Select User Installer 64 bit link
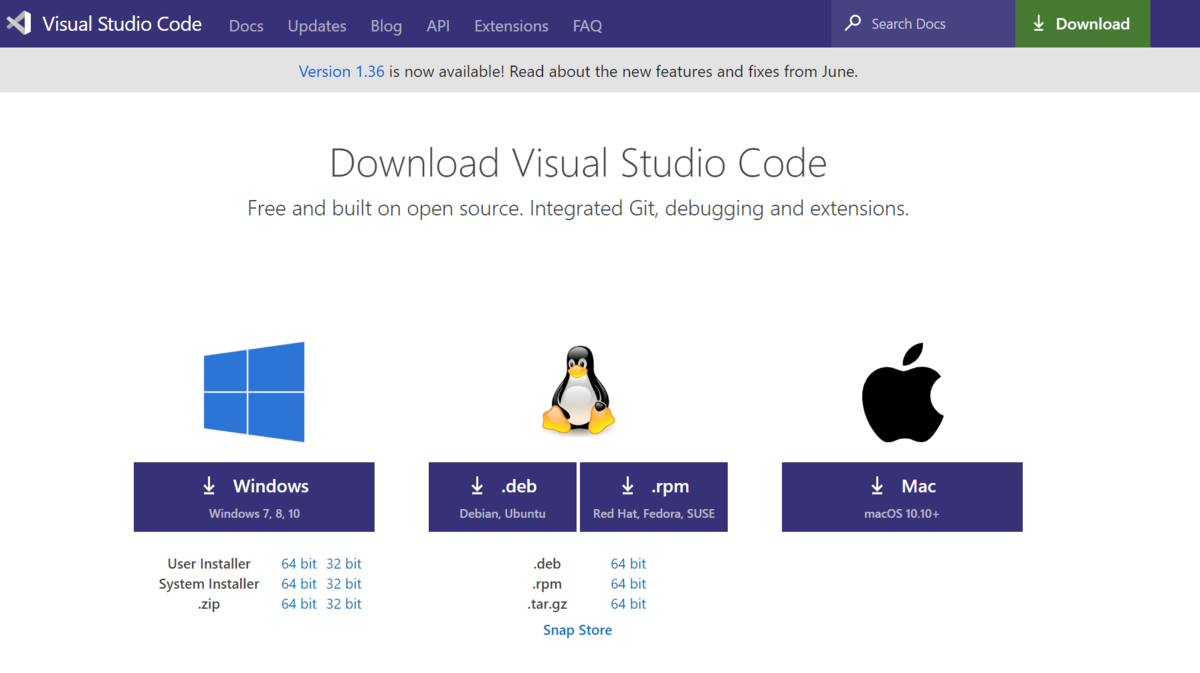 [299, 564]
